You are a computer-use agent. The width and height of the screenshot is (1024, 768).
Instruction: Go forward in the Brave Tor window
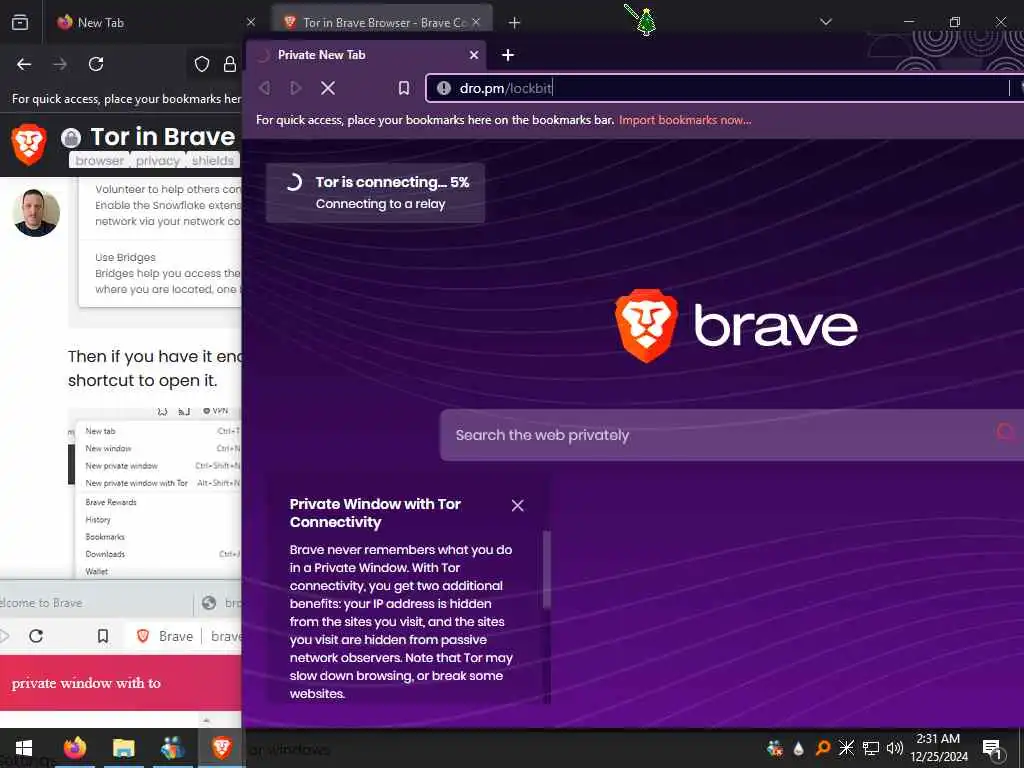(296, 88)
